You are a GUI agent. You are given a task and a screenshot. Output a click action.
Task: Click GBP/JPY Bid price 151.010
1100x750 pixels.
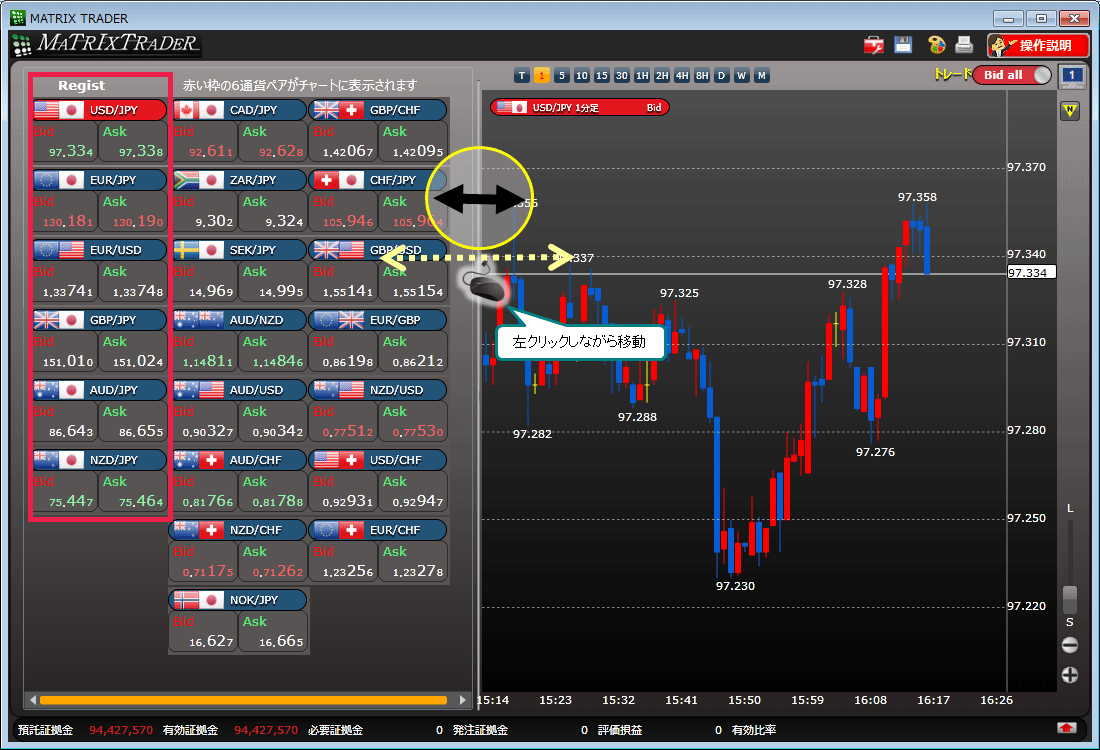(x=68, y=362)
